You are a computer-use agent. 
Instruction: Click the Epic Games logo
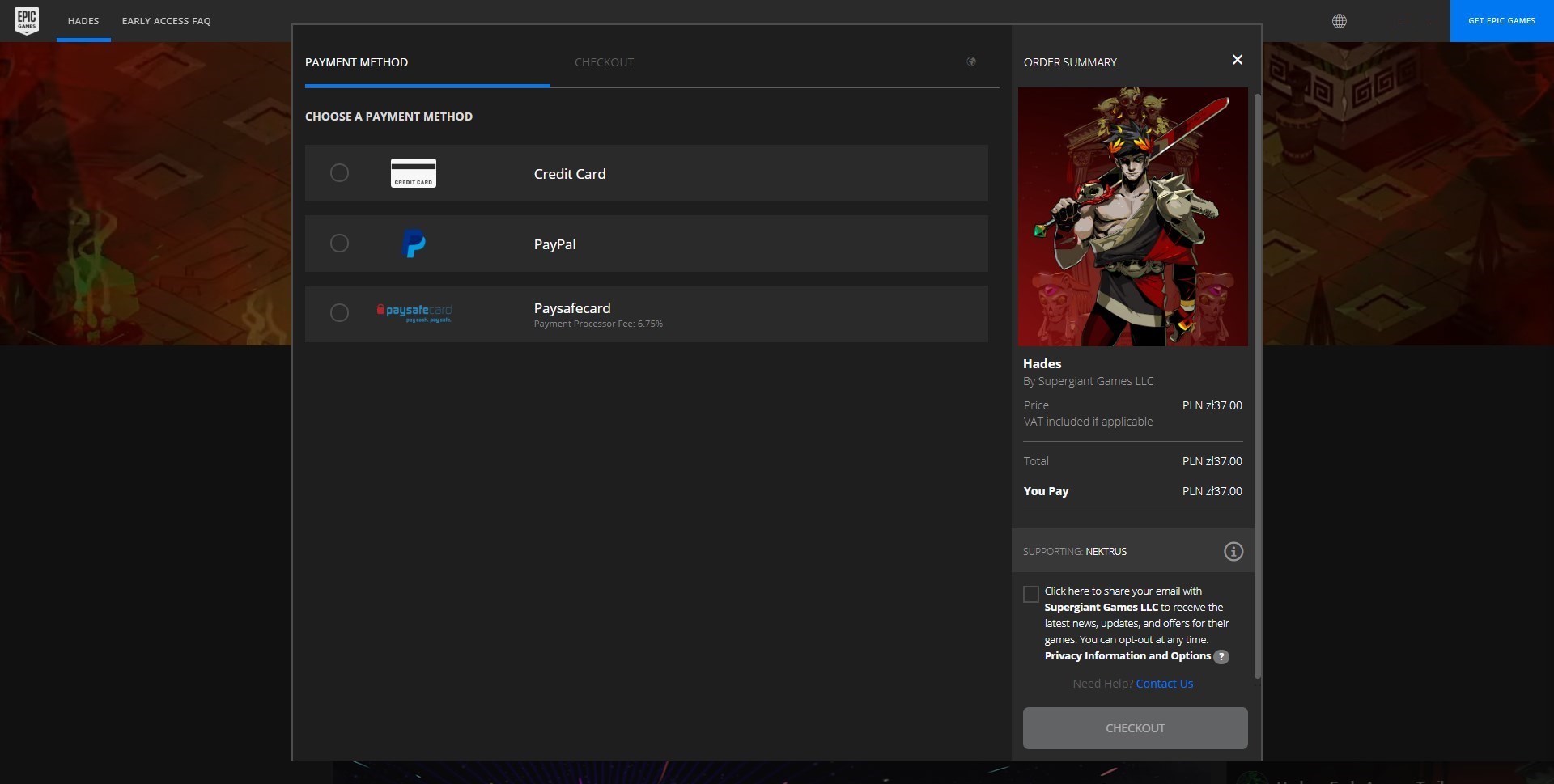(x=27, y=20)
